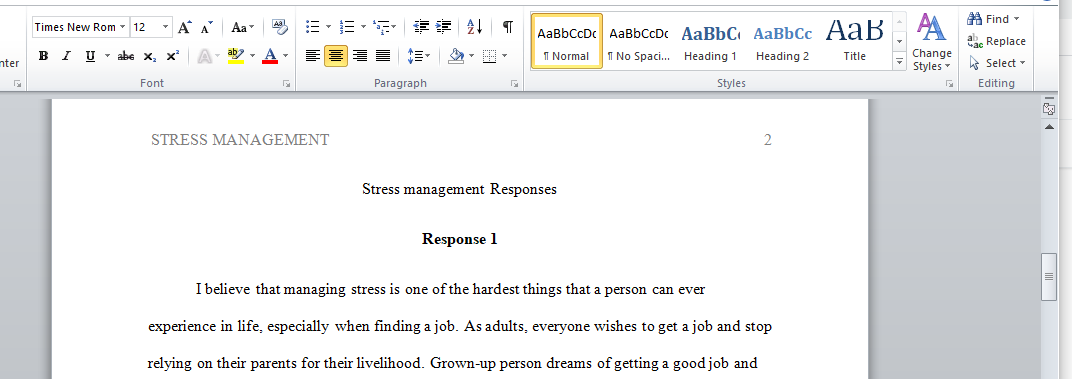Justify the text
Image resolution: width=1072 pixels, height=379 pixels.
pyautogui.click(x=383, y=56)
